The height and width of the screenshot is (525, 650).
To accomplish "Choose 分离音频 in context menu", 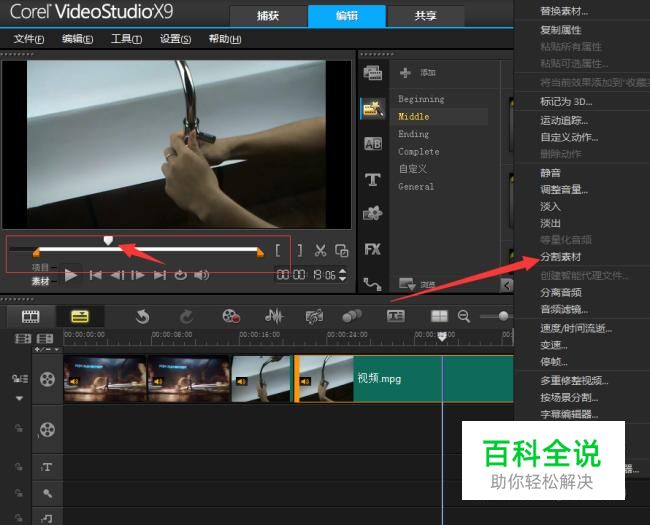I will click(x=560, y=292).
